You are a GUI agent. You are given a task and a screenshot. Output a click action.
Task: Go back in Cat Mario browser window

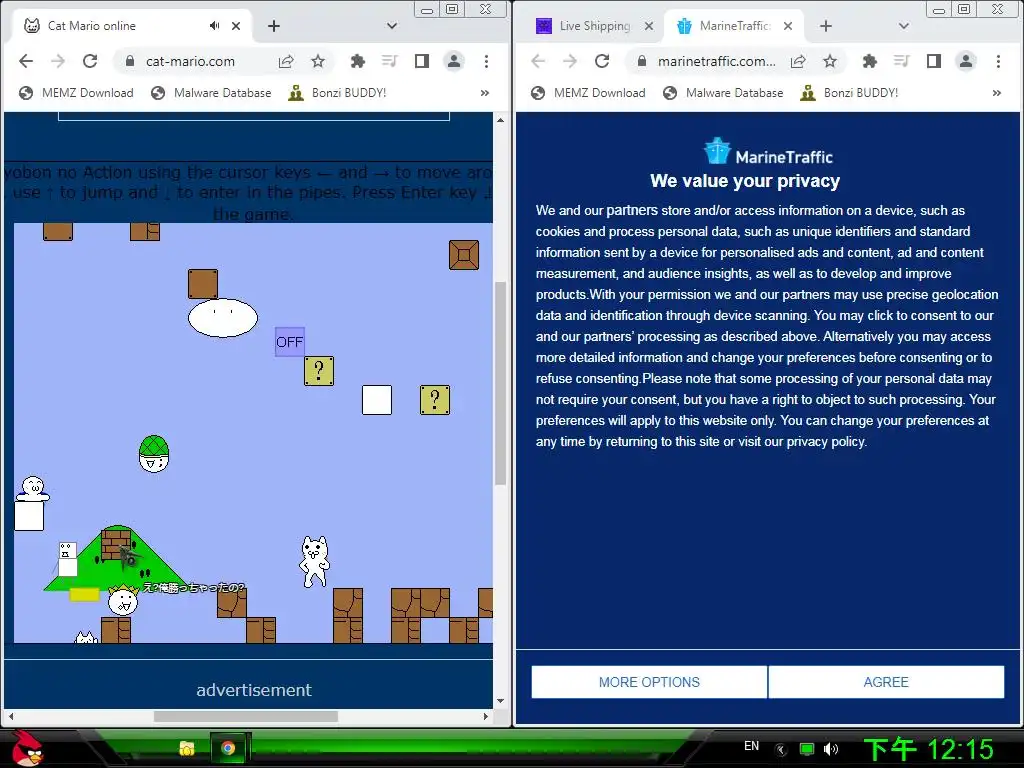(25, 61)
